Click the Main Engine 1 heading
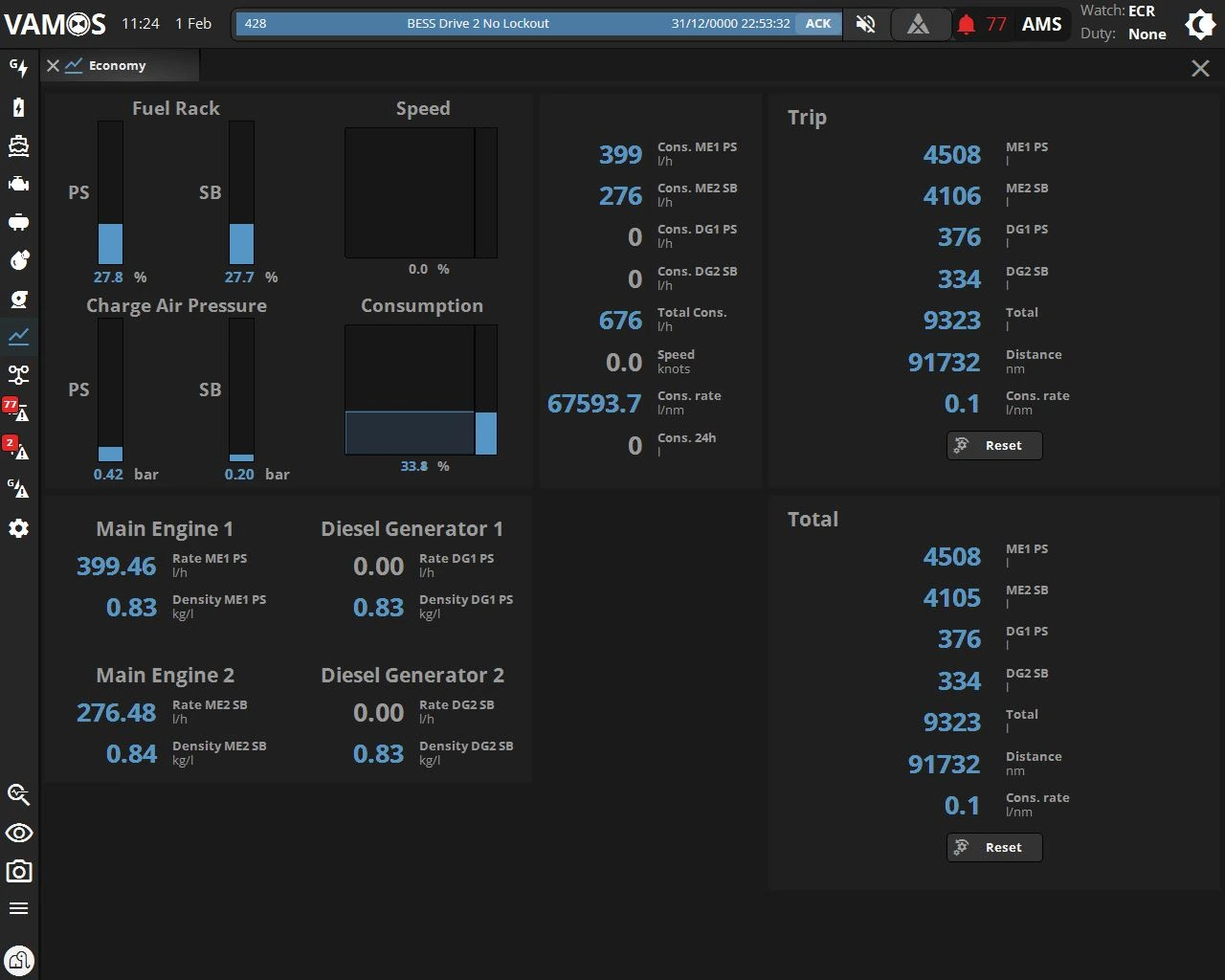 click(x=165, y=528)
